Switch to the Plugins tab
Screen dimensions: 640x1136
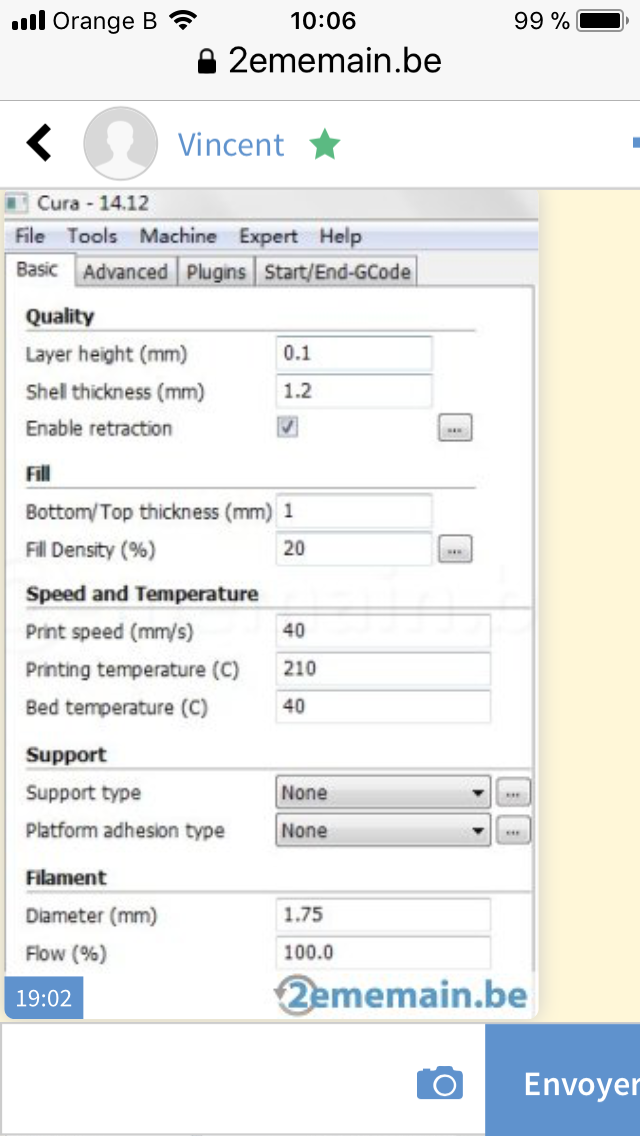coord(216,272)
